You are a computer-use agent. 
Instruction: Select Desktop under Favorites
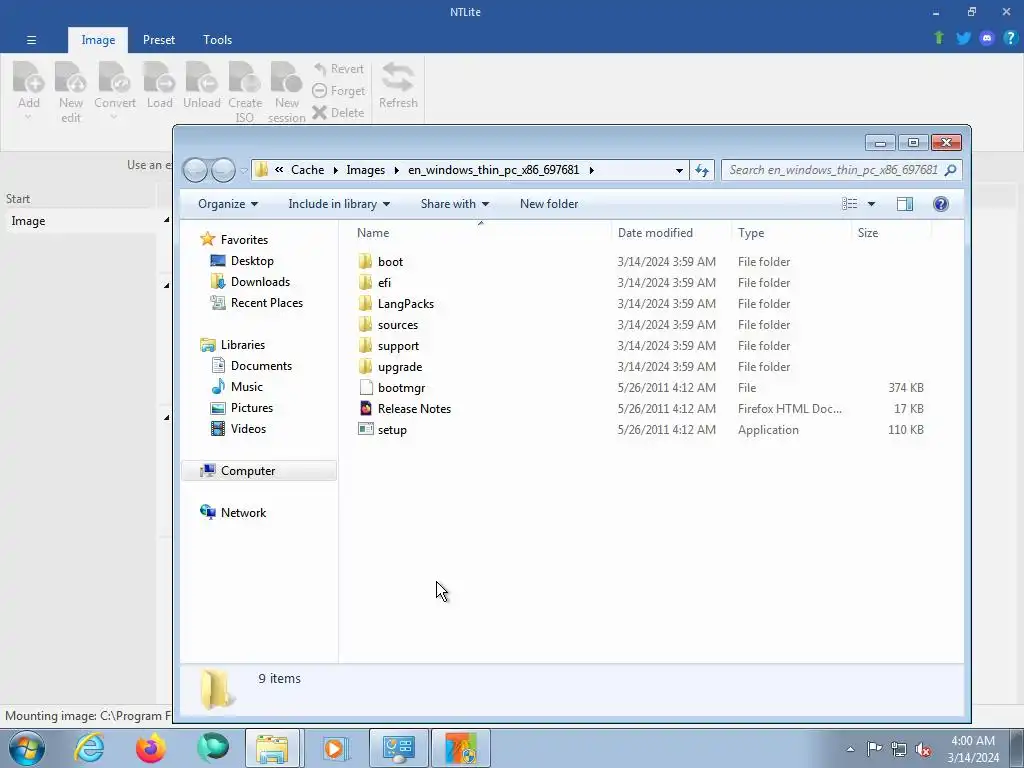pos(252,261)
